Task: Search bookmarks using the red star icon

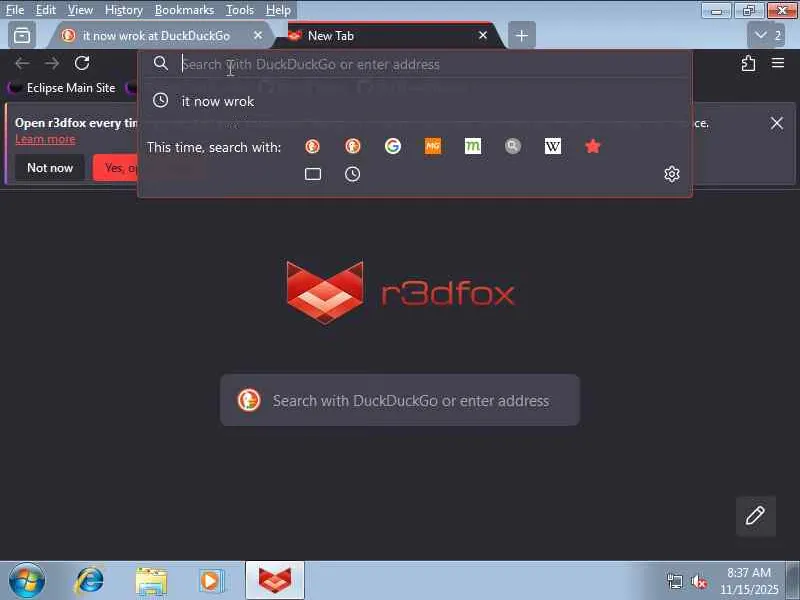Action: point(592,146)
